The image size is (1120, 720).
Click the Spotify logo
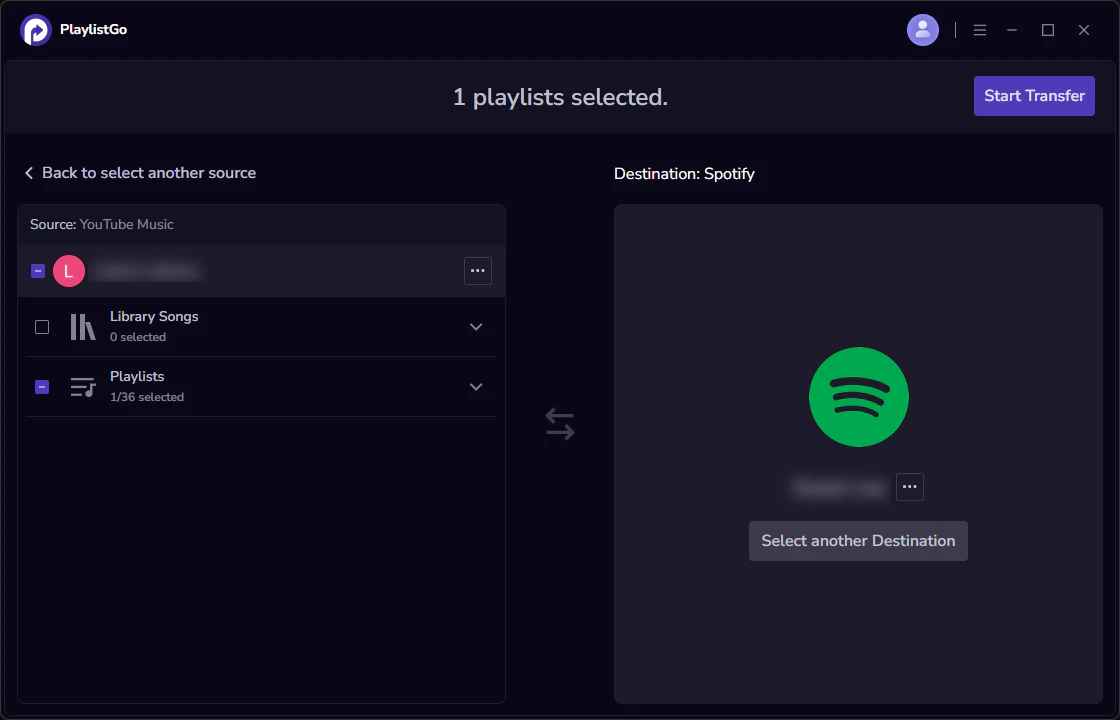point(859,397)
